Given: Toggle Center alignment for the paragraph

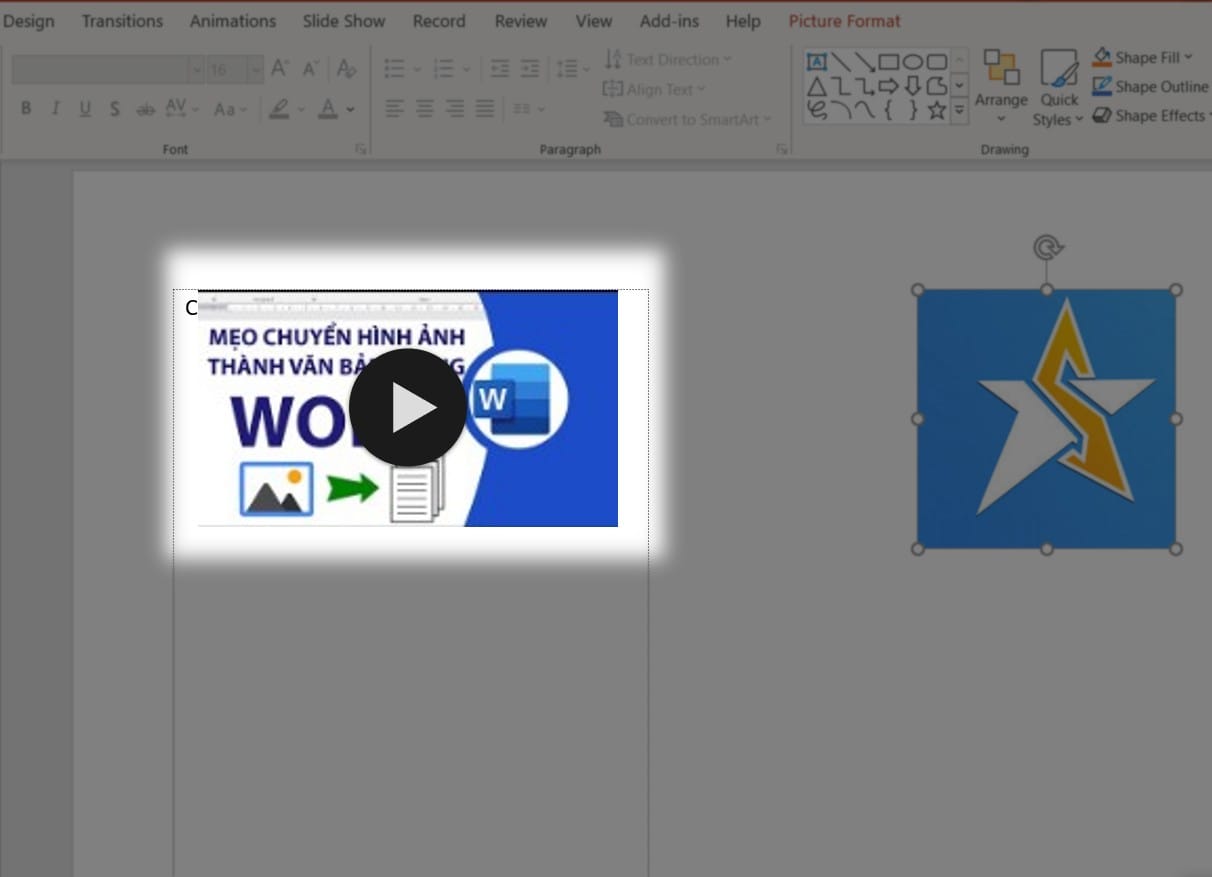Looking at the screenshot, I should (x=425, y=108).
